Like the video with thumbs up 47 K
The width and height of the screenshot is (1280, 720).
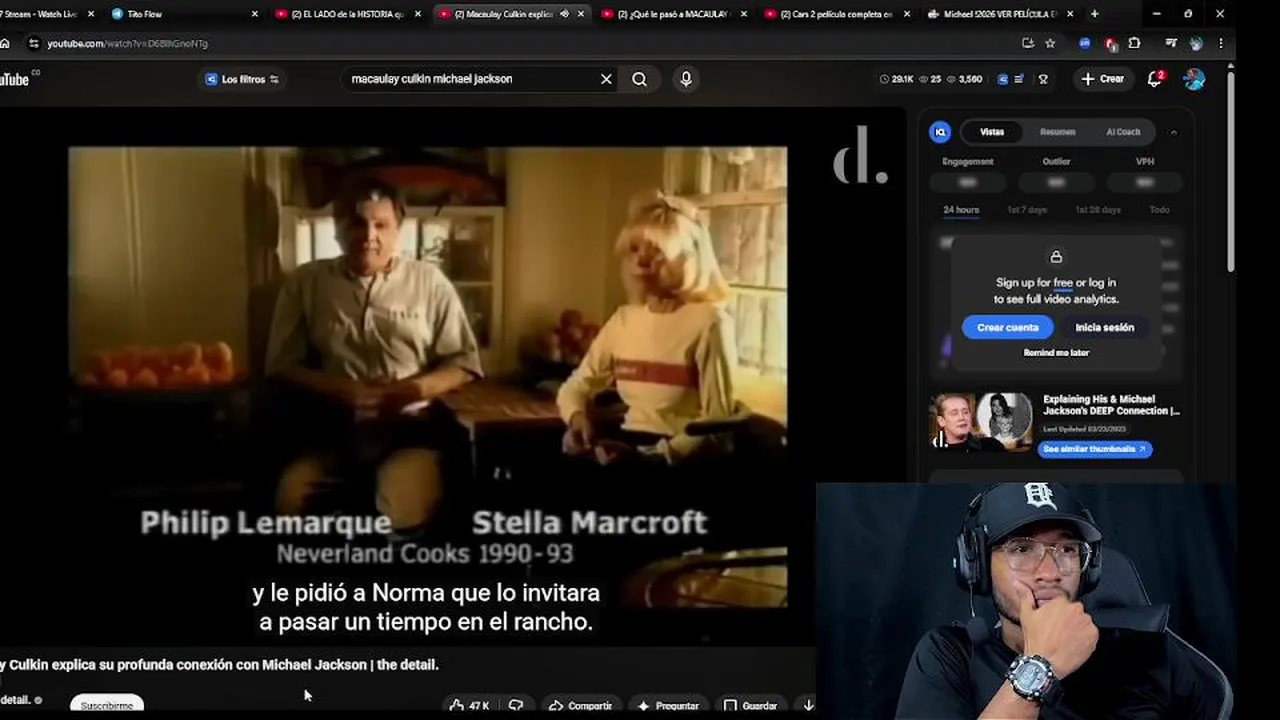pyautogui.click(x=469, y=706)
